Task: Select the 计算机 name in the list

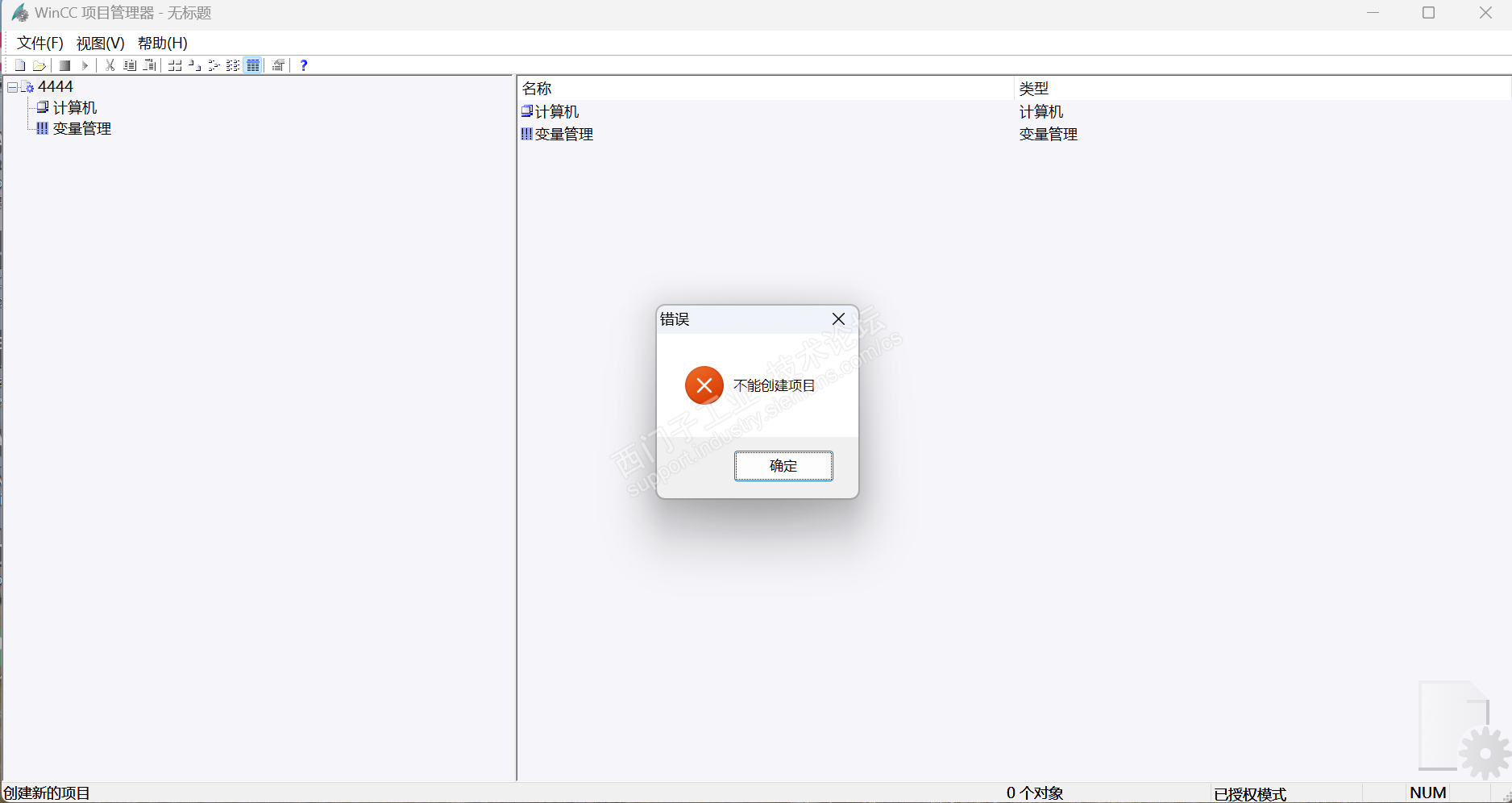Action: (x=557, y=112)
